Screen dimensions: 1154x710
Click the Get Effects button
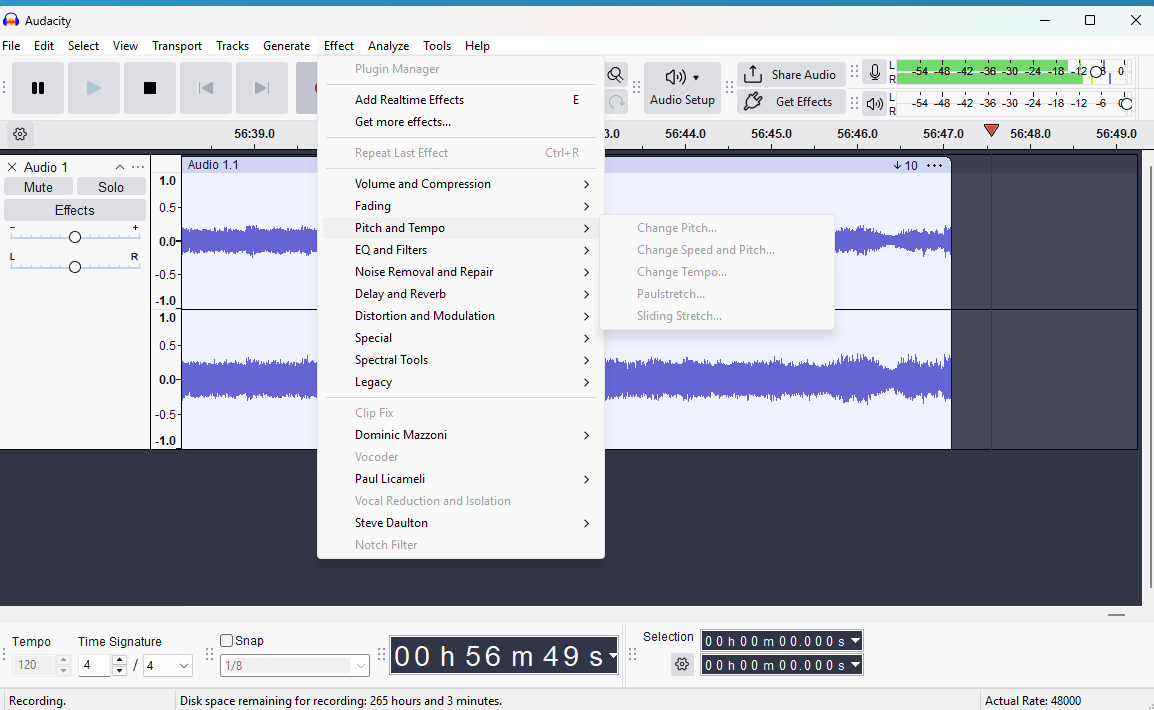pos(790,102)
